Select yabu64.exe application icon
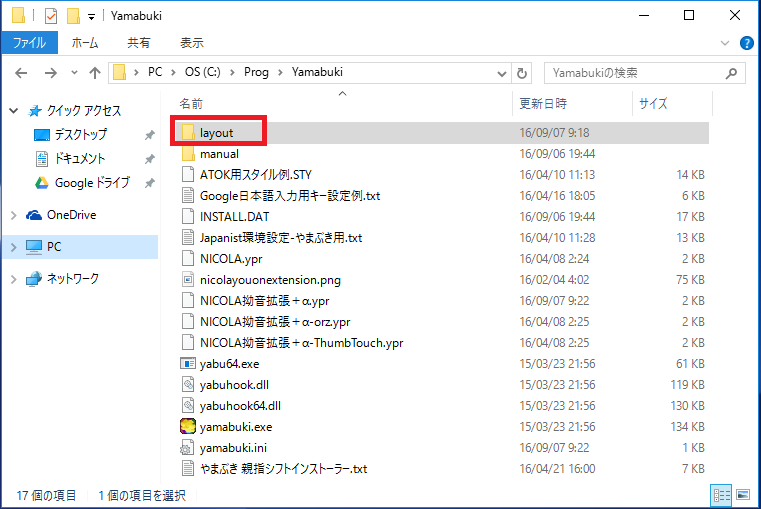Image resolution: width=761 pixels, height=509 pixels. coord(188,363)
